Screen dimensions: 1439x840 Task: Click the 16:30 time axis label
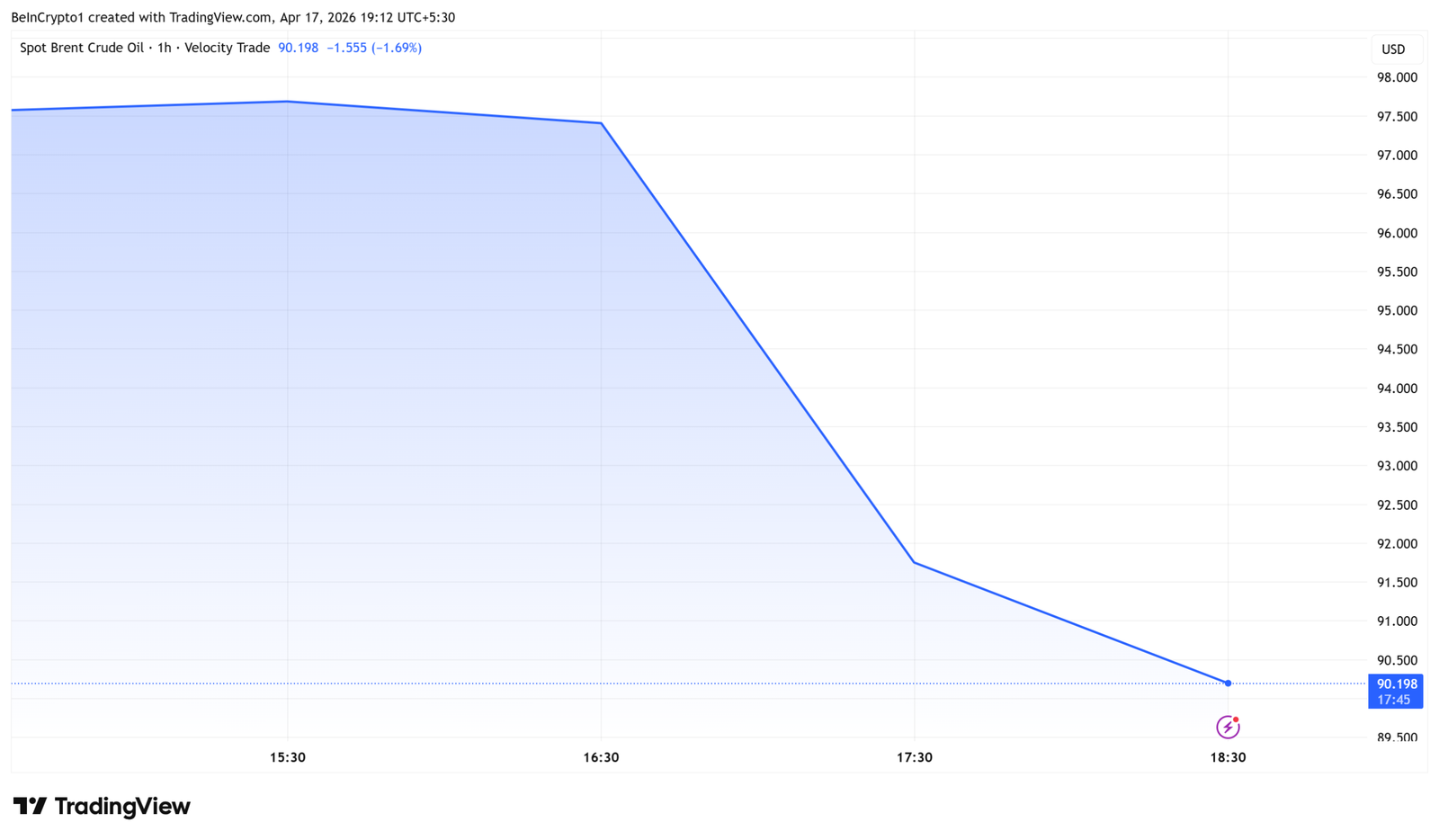pos(601,757)
